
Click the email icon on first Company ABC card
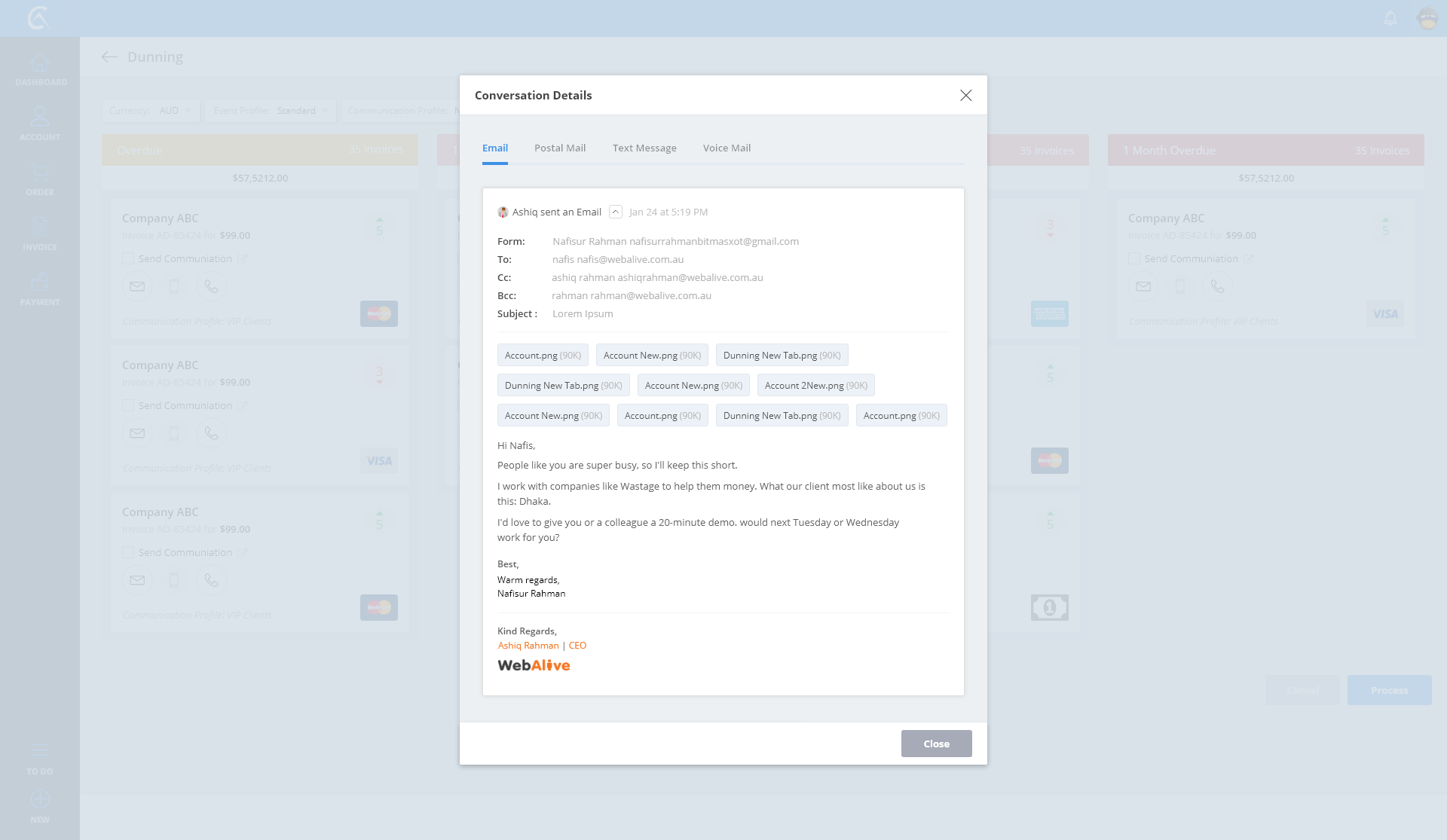pyautogui.click(x=137, y=286)
